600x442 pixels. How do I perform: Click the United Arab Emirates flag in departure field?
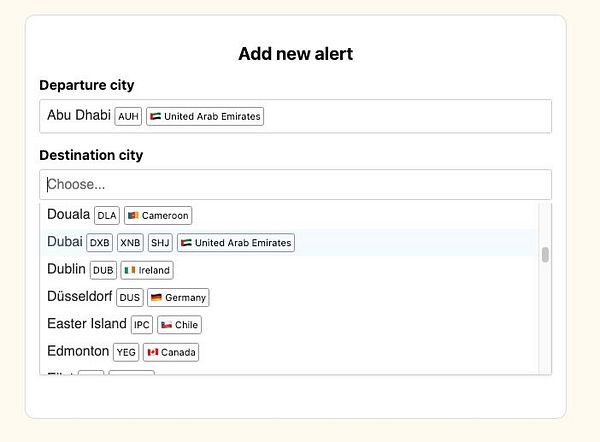click(x=155, y=117)
